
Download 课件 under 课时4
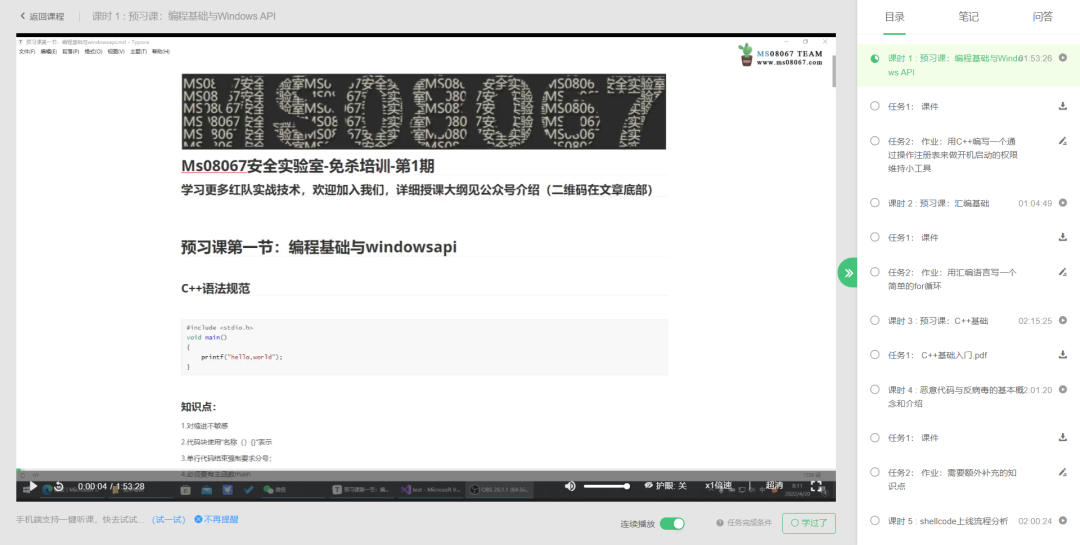[1063, 438]
